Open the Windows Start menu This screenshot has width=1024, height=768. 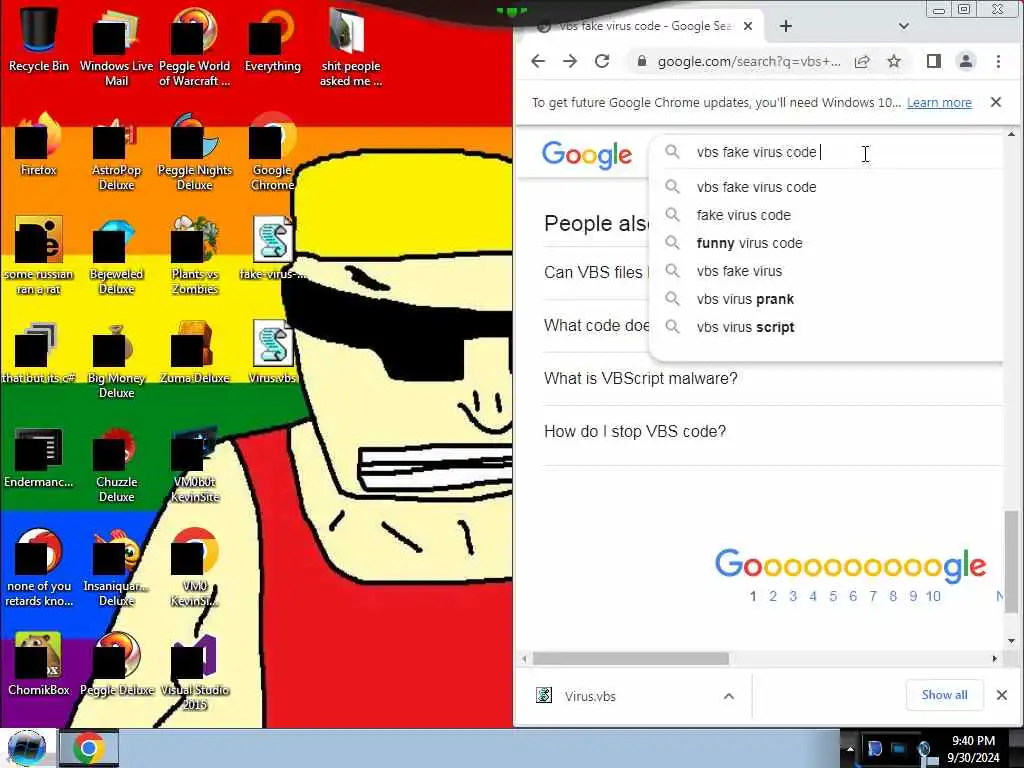pyautogui.click(x=26, y=748)
